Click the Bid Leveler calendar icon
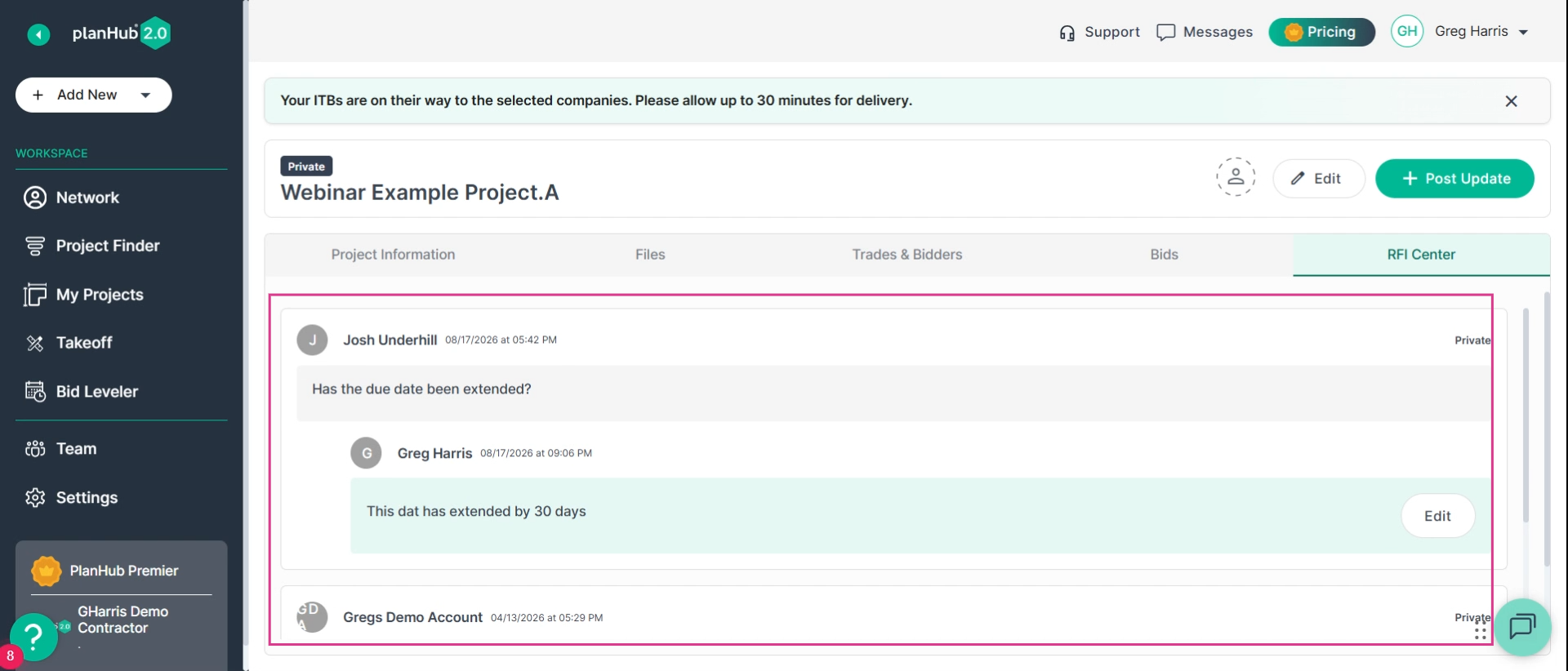This screenshot has width=1568, height=671. click(35, 392)
